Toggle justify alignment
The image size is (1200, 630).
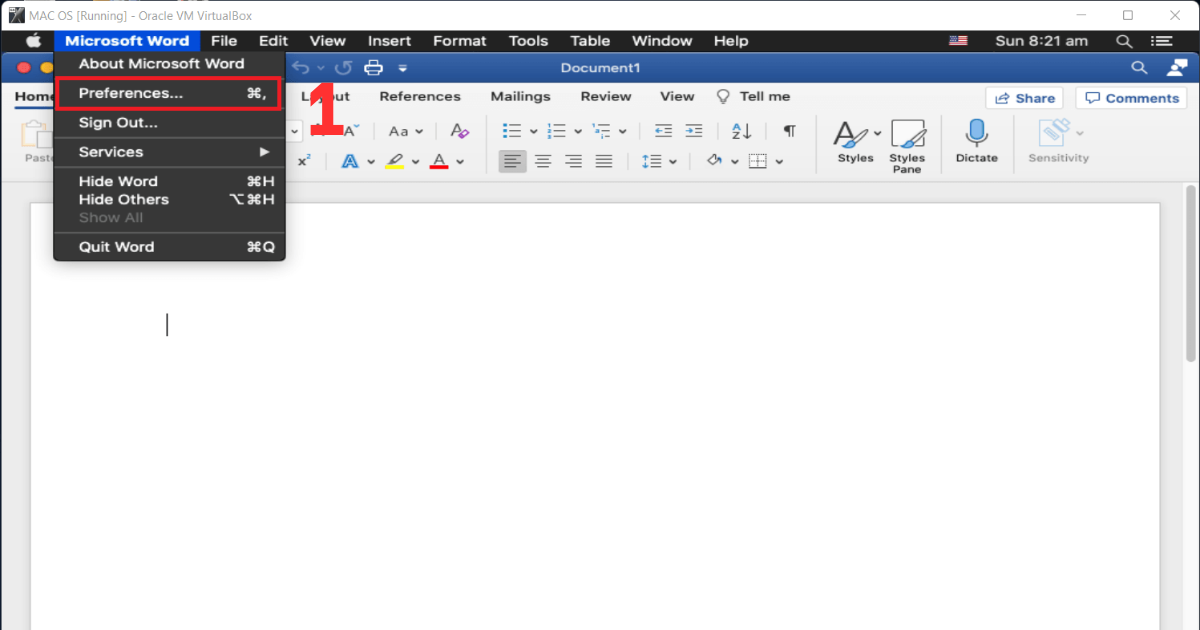[604, 161]
